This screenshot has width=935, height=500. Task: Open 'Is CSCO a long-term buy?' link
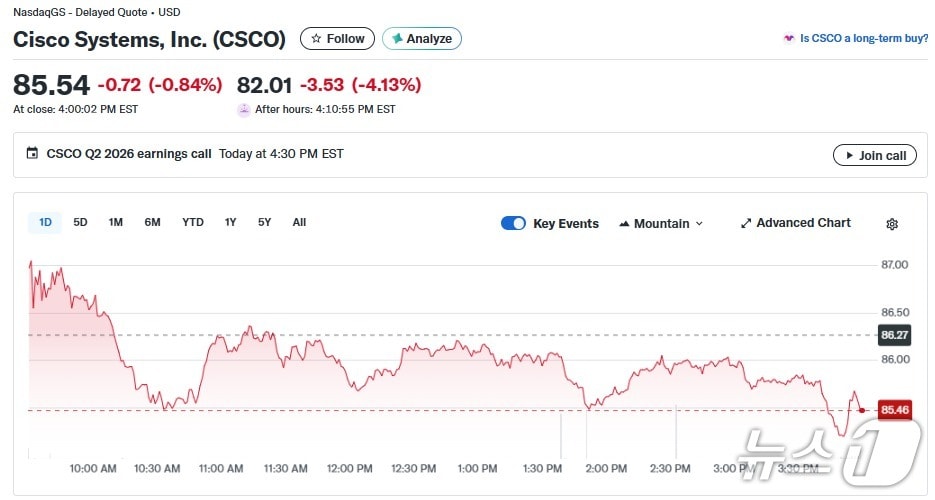[x=863, y=39]
